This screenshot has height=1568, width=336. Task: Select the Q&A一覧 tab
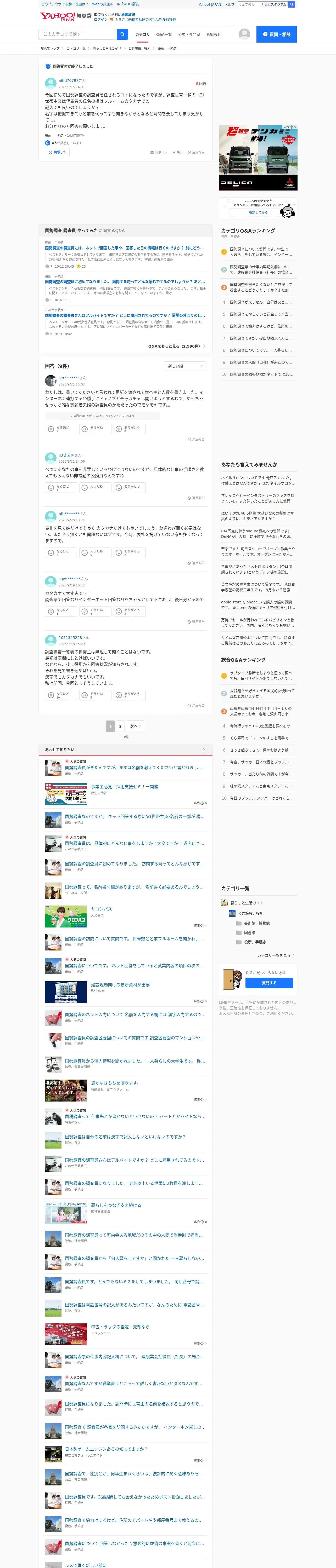[x=164, y=35]
